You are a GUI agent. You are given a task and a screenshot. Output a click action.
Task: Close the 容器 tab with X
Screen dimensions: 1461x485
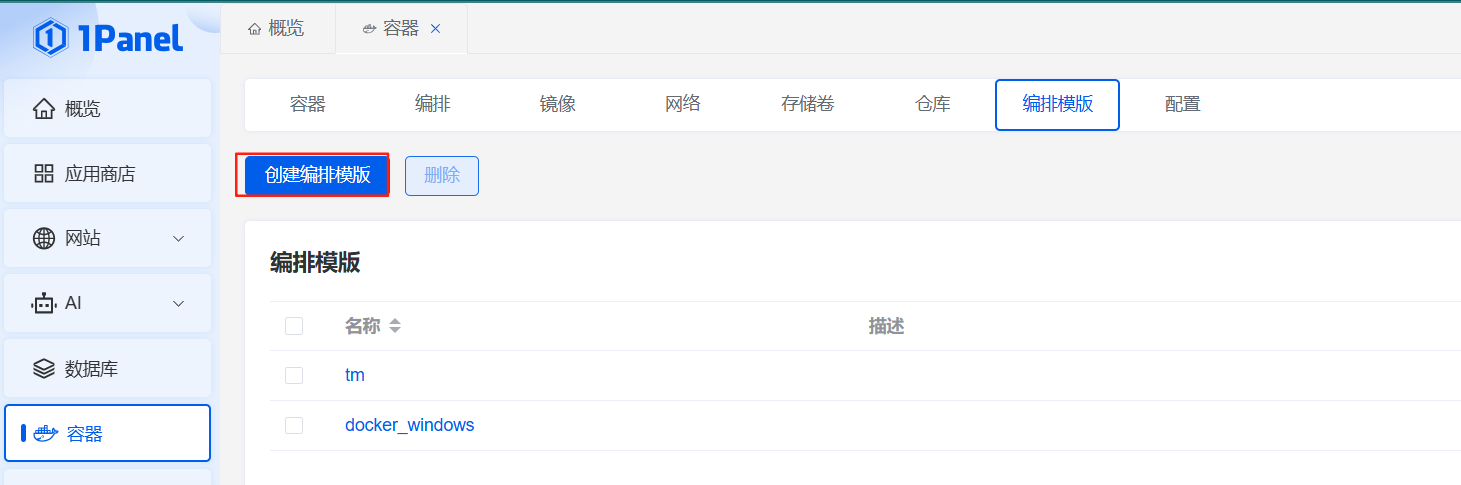click(x=435, y=29)
